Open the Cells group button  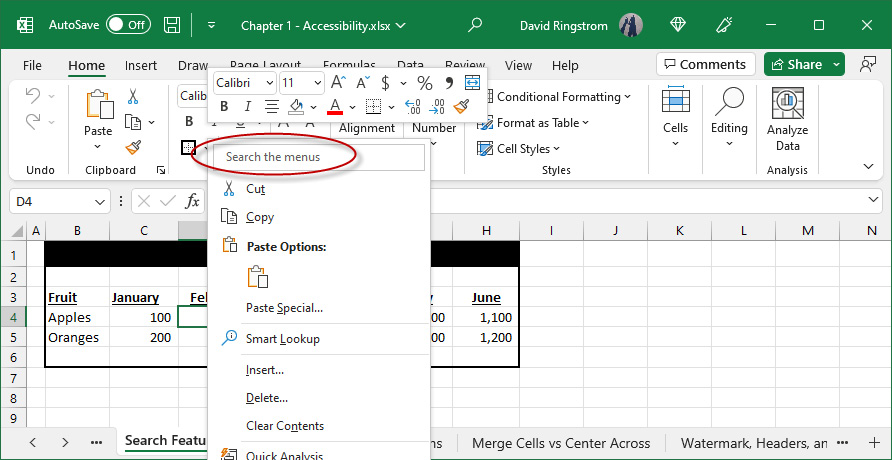pos(676,118)
